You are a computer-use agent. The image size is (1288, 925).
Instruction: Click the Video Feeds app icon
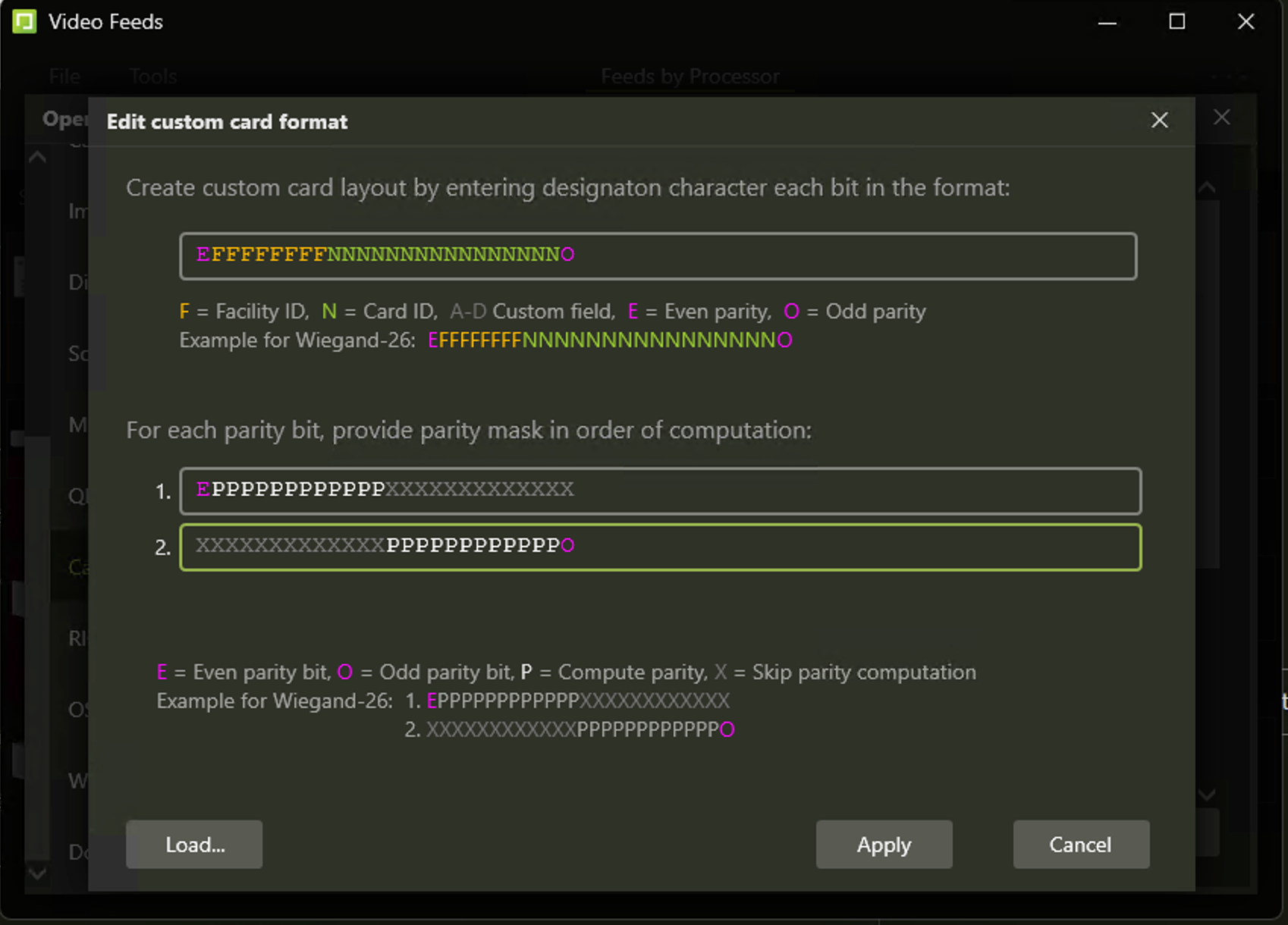24,22
